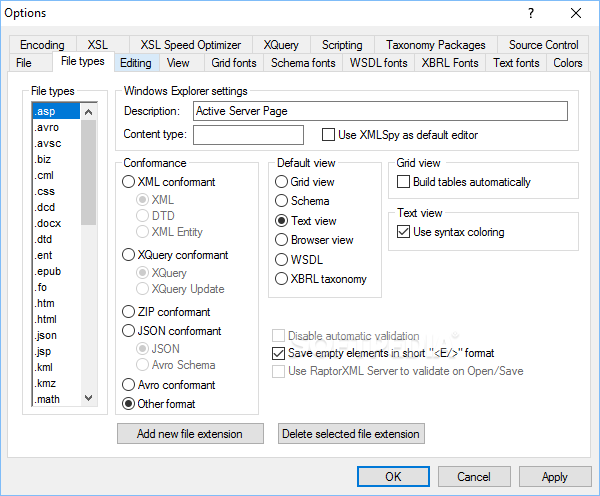Image resolution: width=600 pixels, height=496 pixels.
Task: Select .fo file extension
Action: pos(56,287)
